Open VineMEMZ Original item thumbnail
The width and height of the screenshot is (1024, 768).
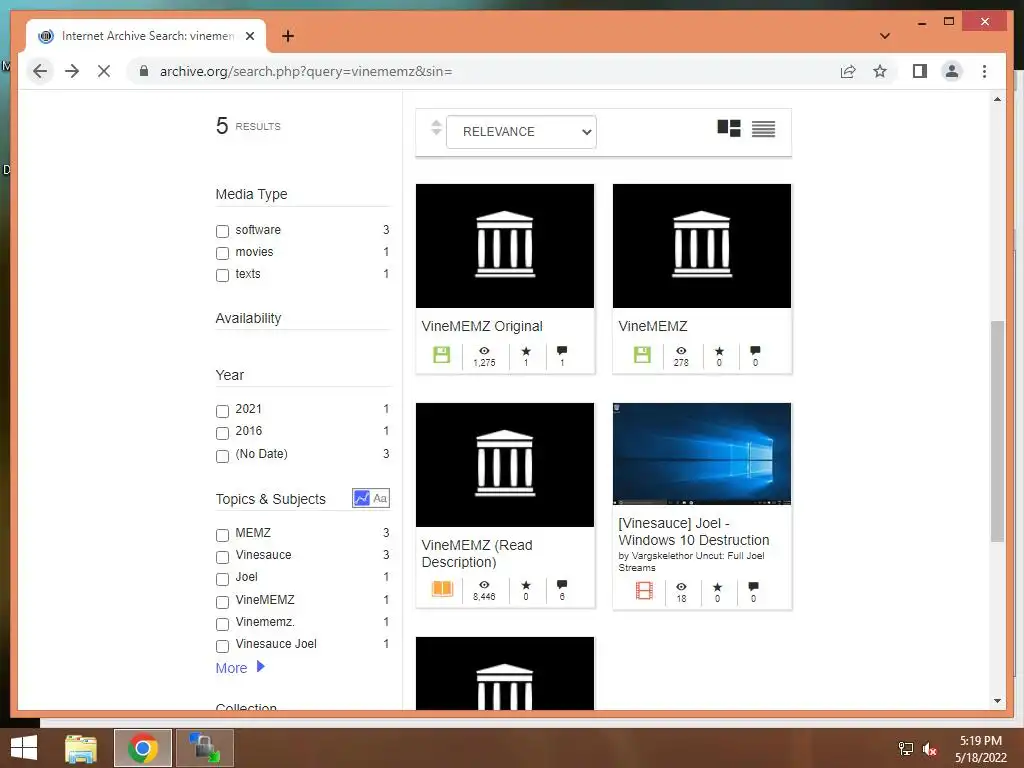pos(505,246)
